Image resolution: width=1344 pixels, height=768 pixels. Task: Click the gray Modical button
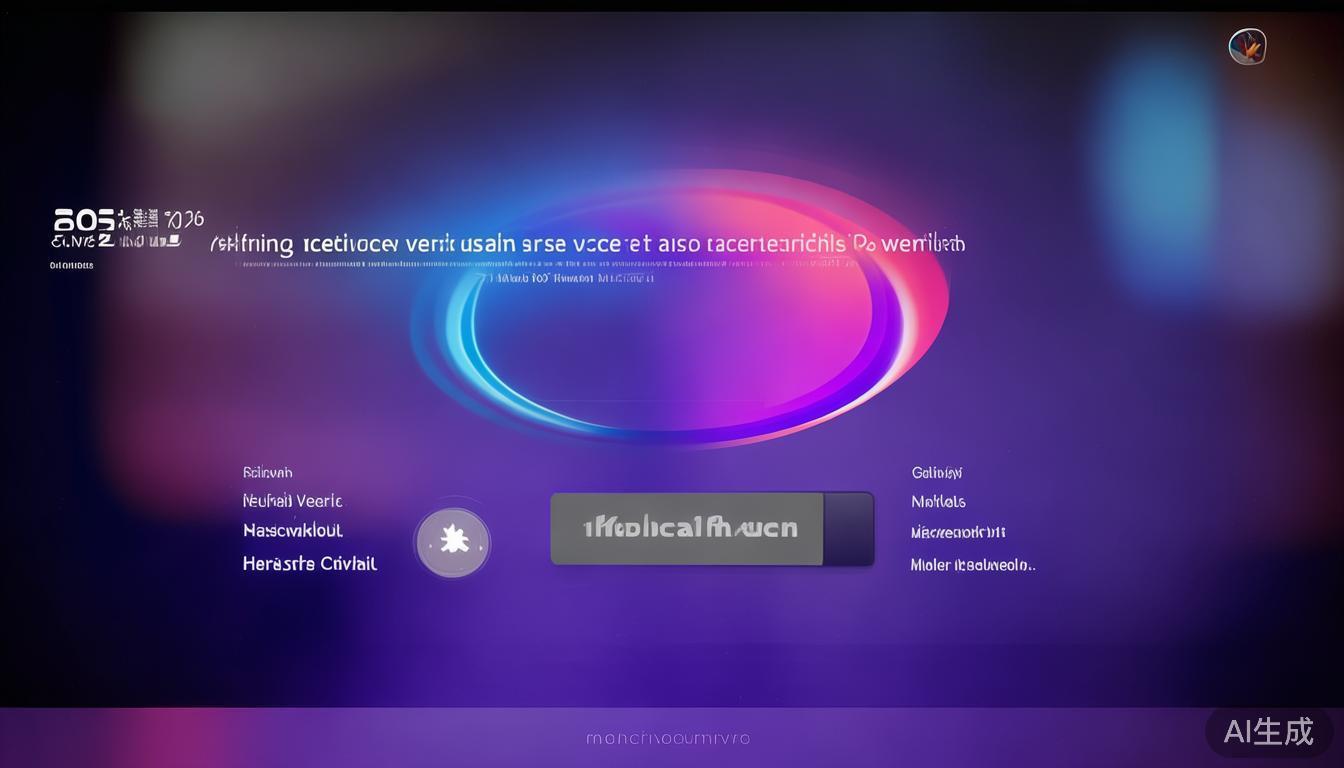point(690,527)
